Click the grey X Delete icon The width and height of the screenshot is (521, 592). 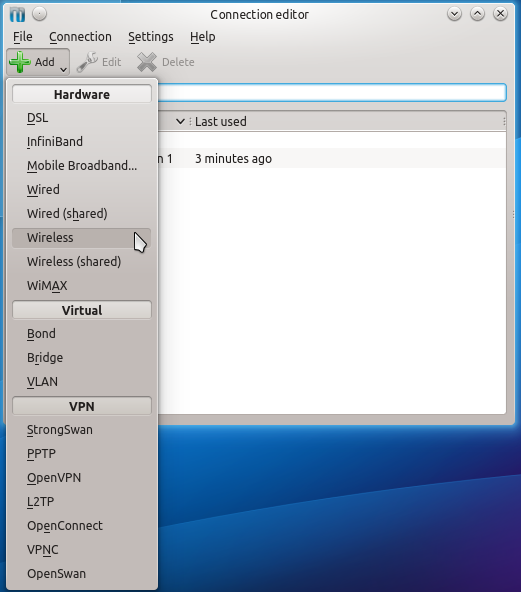[147, 62]
